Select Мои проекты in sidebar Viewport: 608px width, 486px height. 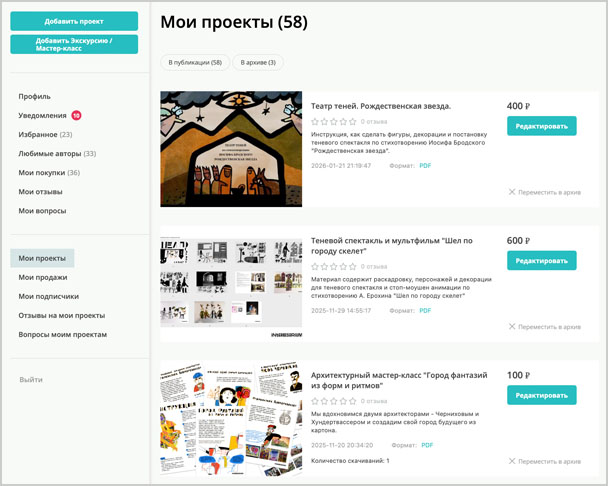point(42,258)
